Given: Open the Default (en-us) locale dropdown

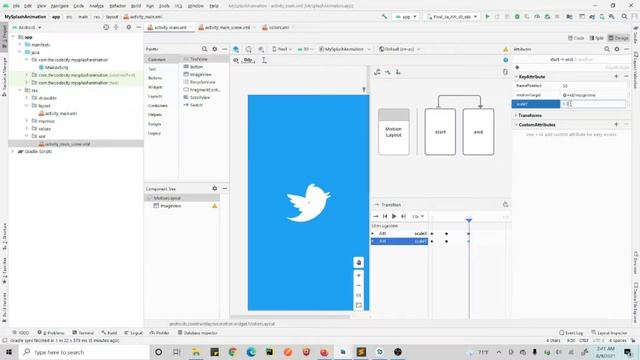Looking at the screenshot, I should pyautogui.click(x=399, y=49).
